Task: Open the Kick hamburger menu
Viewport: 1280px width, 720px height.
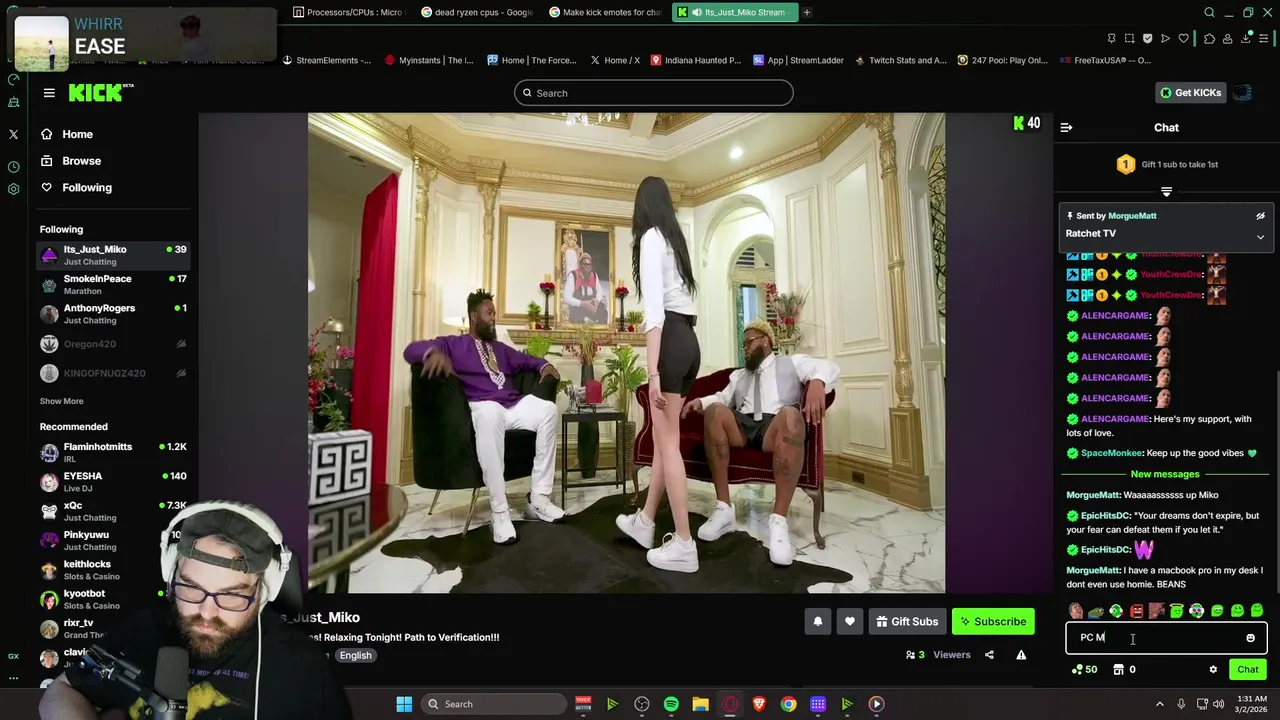Action: 49,93
